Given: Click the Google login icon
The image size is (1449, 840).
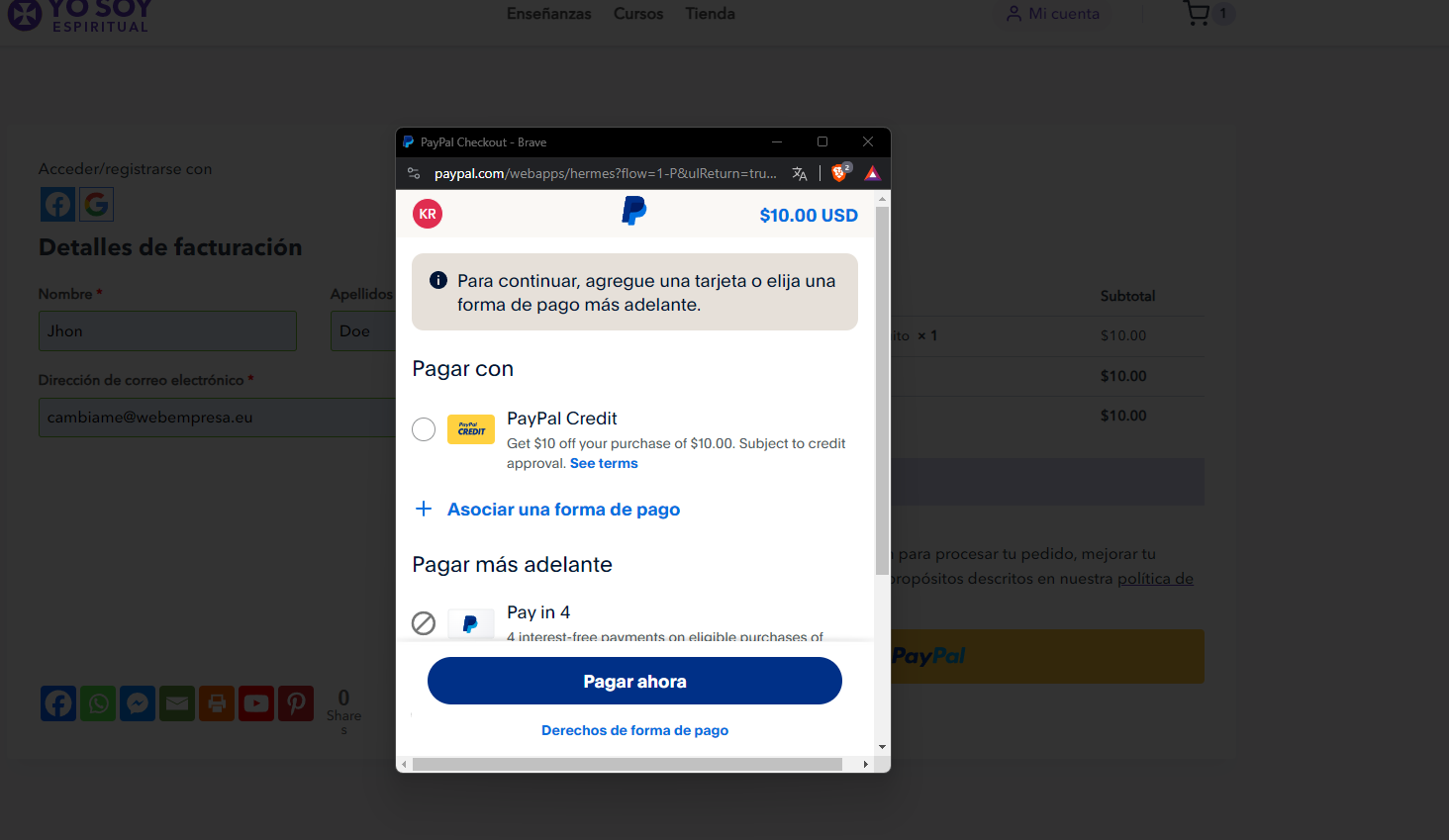Looking at the screenshot, I should click(96, 205).
